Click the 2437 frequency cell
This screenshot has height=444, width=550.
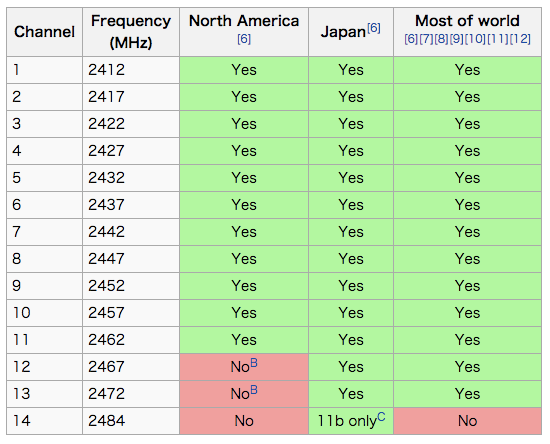point(131,205)
